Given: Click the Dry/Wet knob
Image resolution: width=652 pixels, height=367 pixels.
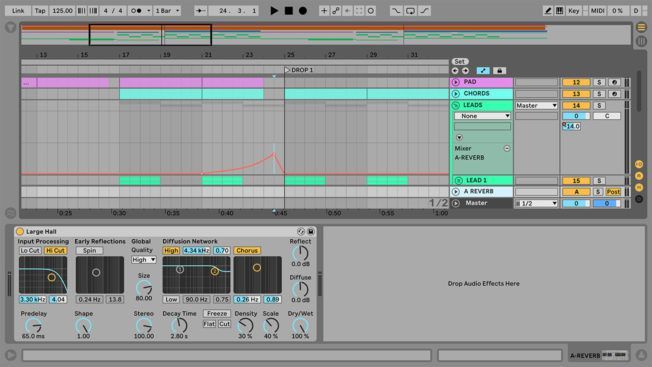Looking at the screenshot, I should (300, 326).
